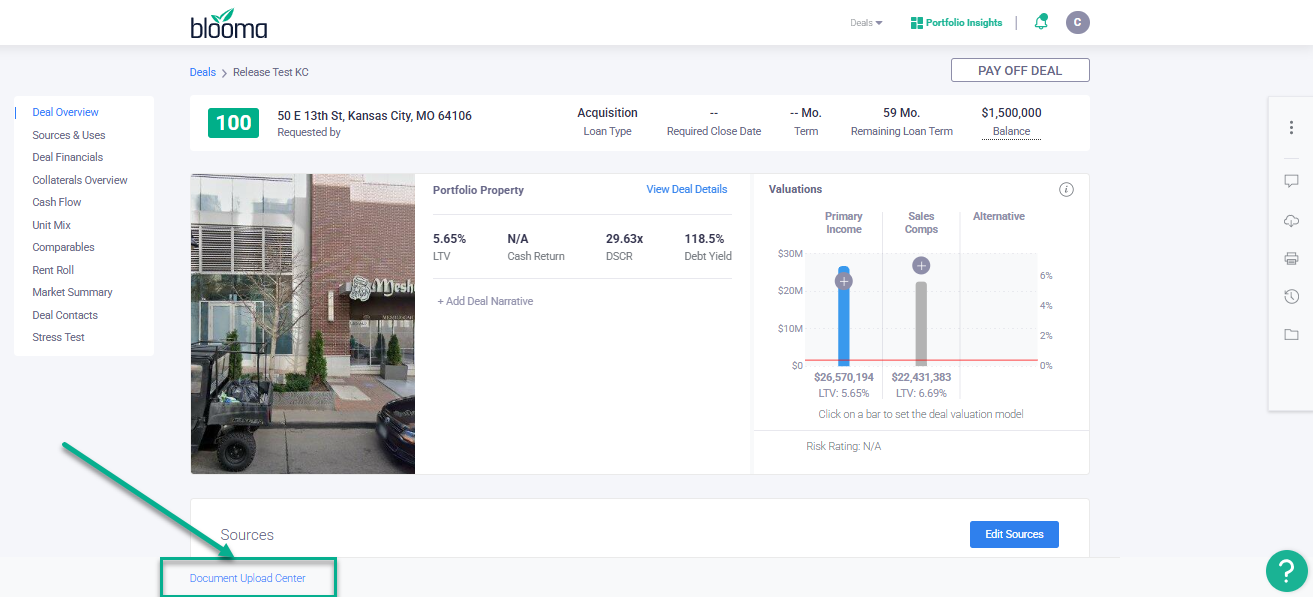
Task: Open the three-dot more options menu
Action: pos(1291,128)
